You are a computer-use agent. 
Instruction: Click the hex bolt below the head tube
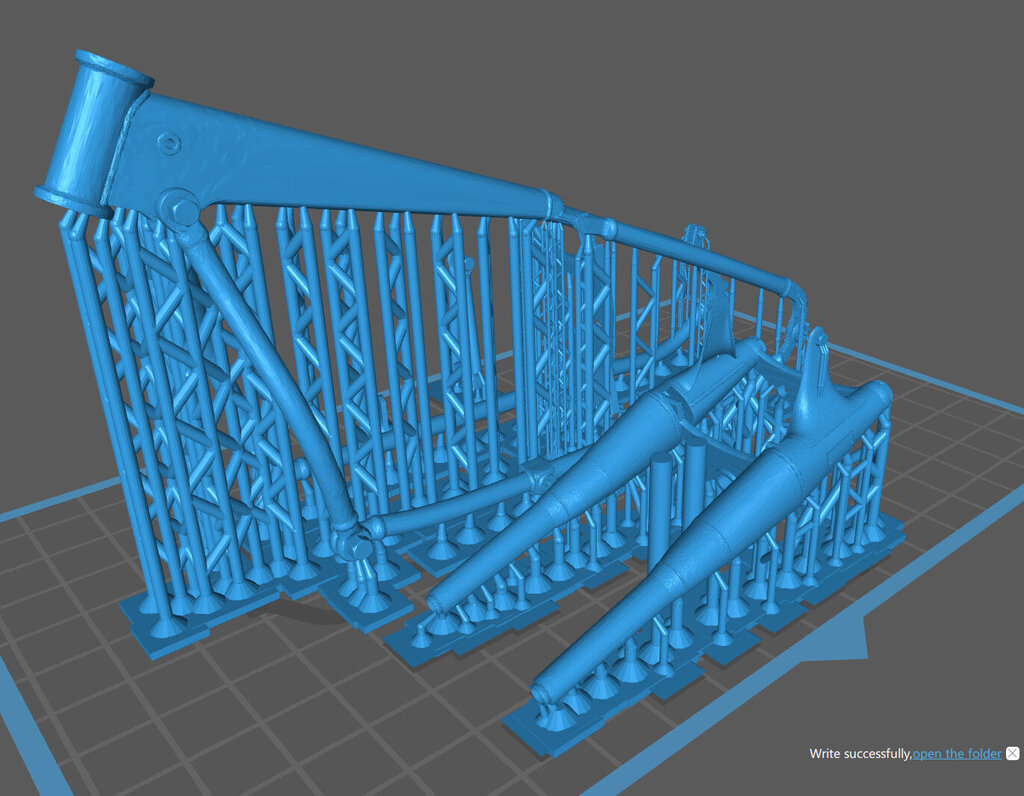pyautogui.click(x=182, y=212)
